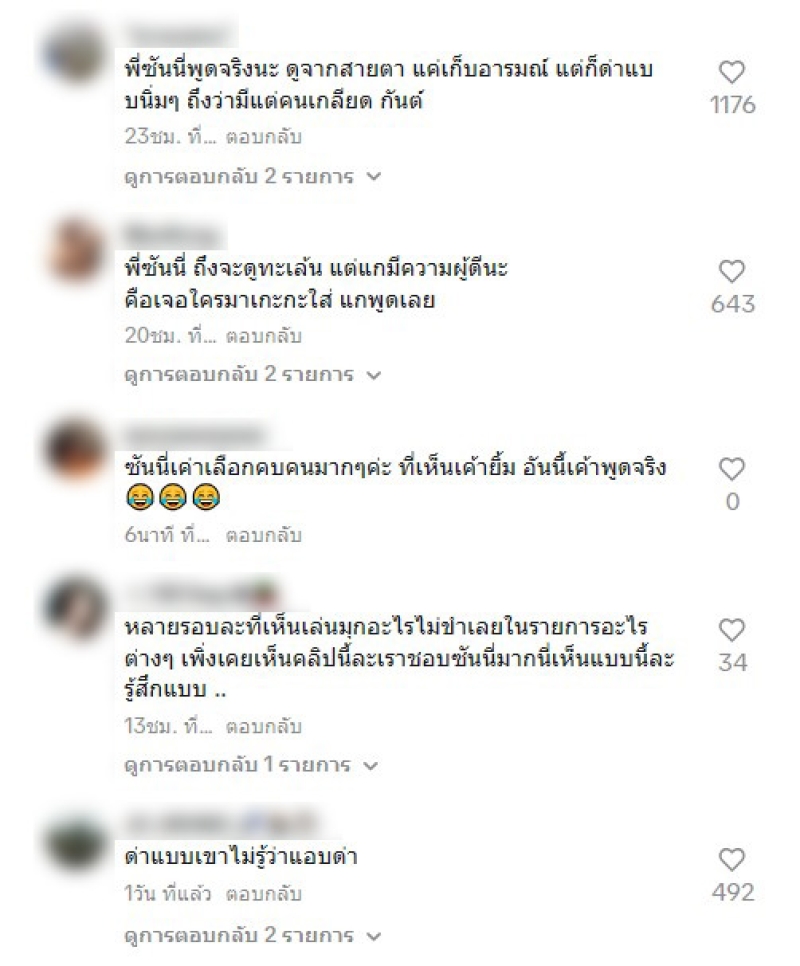Viewport: 800px width, 966px height.
Task: Reply to the 6นาที comment via ตอบกลับ
Action: point(264,535)
